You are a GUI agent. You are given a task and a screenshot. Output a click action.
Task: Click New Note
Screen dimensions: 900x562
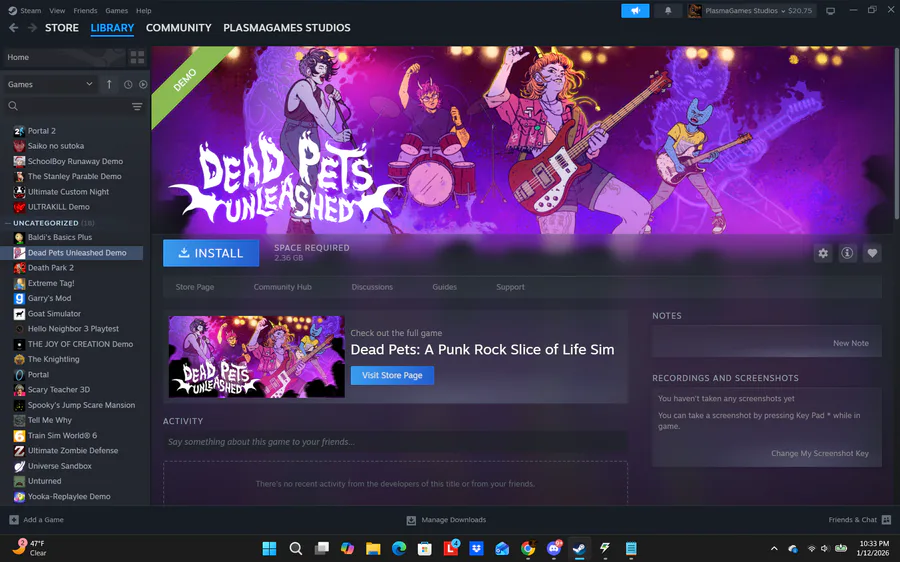point(851,343)
